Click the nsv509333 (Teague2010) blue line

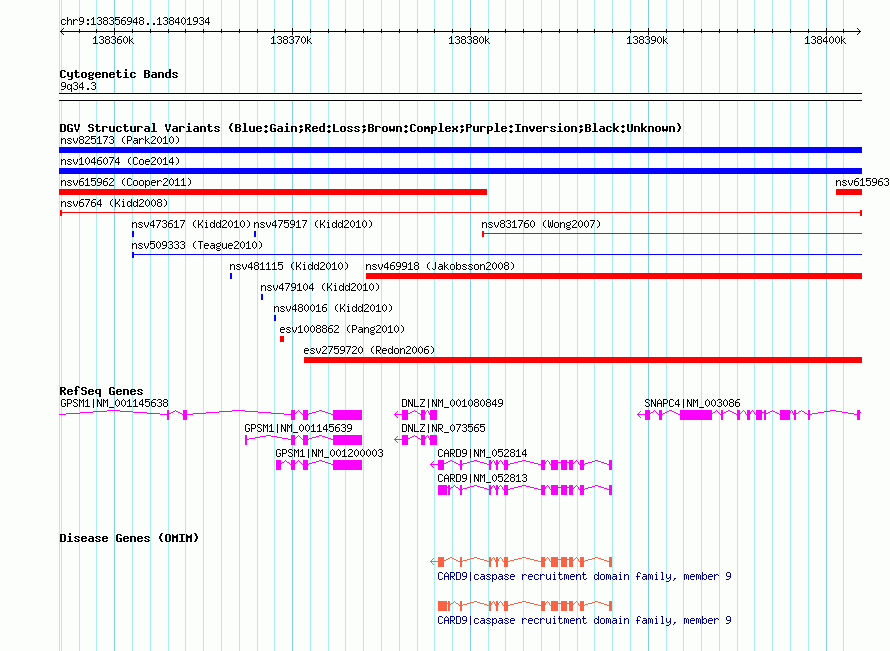(497, 255)
